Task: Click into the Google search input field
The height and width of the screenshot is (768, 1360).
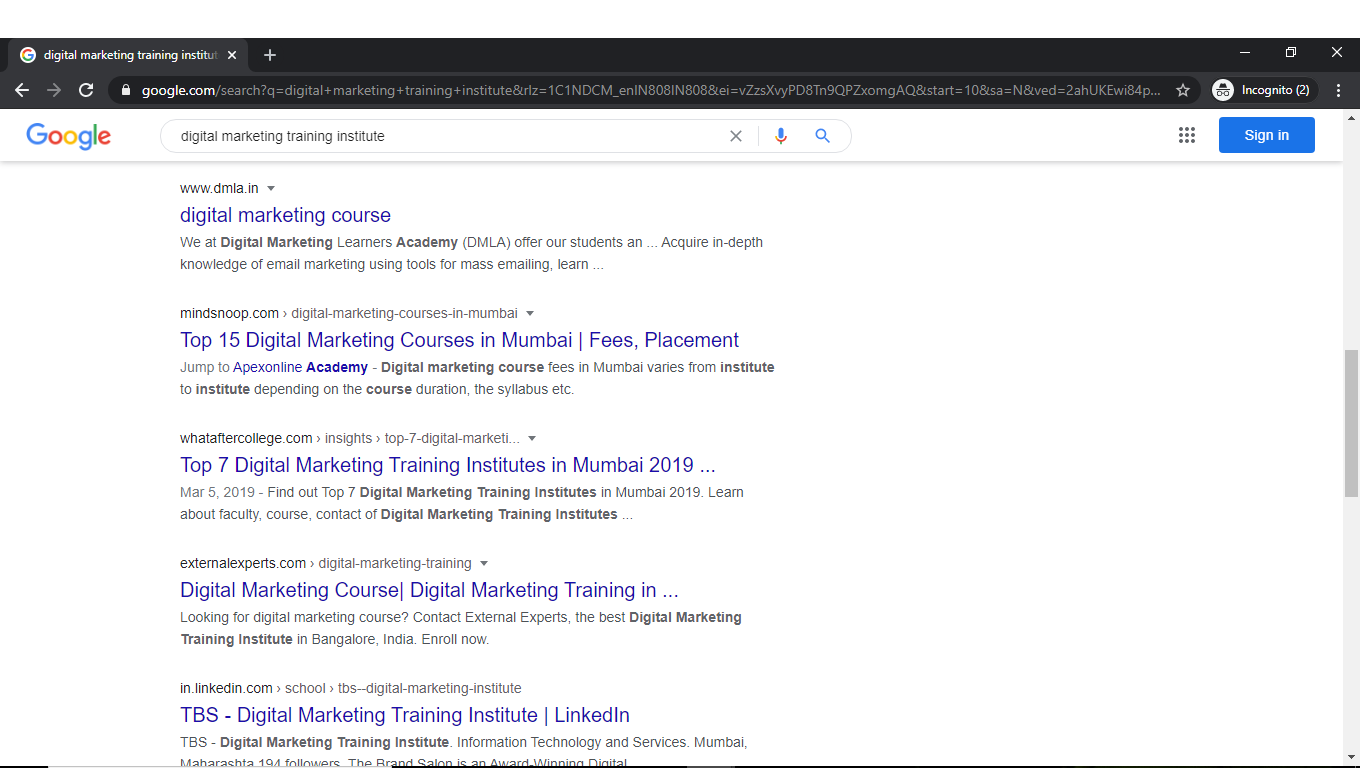Action: point(450,136)
